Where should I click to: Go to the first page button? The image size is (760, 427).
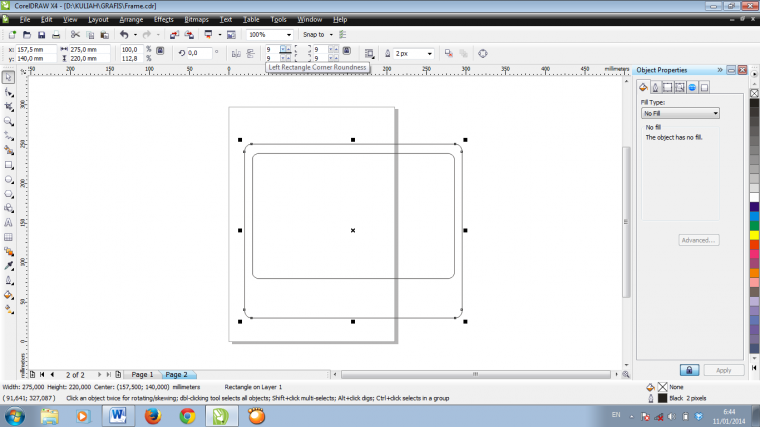42,375
